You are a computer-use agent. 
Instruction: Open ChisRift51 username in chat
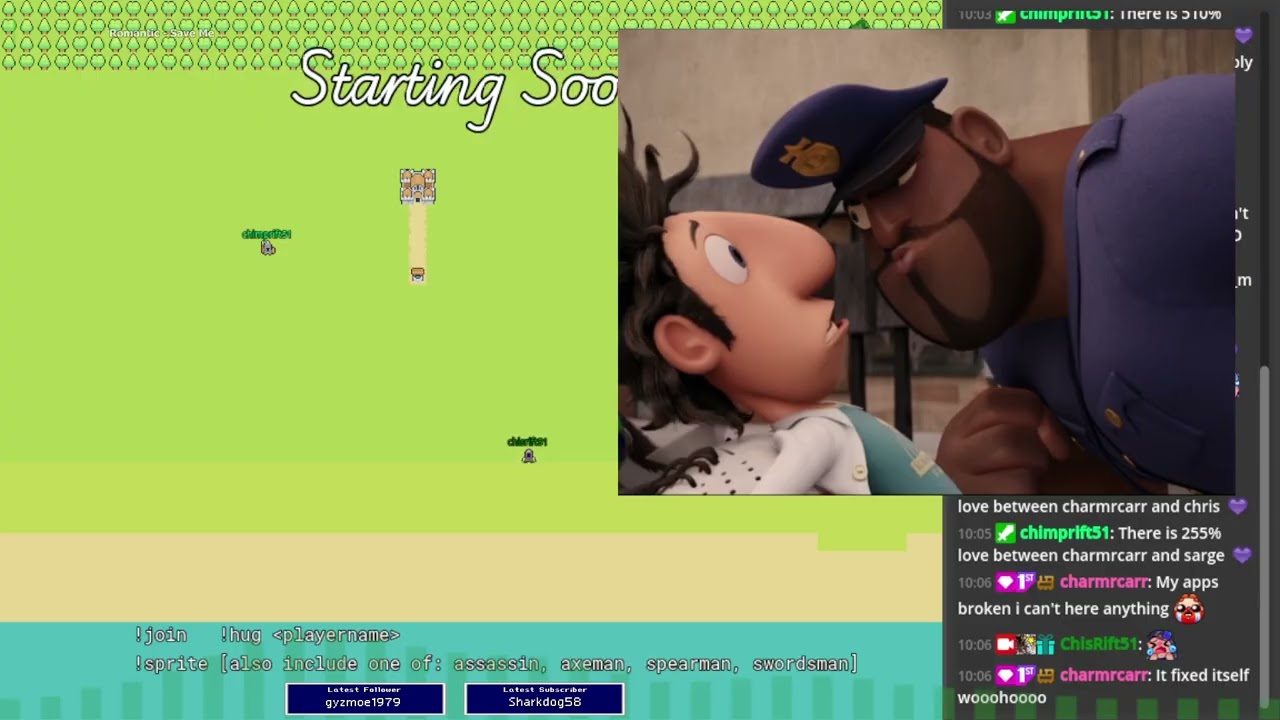click(x=1098, y=644)
